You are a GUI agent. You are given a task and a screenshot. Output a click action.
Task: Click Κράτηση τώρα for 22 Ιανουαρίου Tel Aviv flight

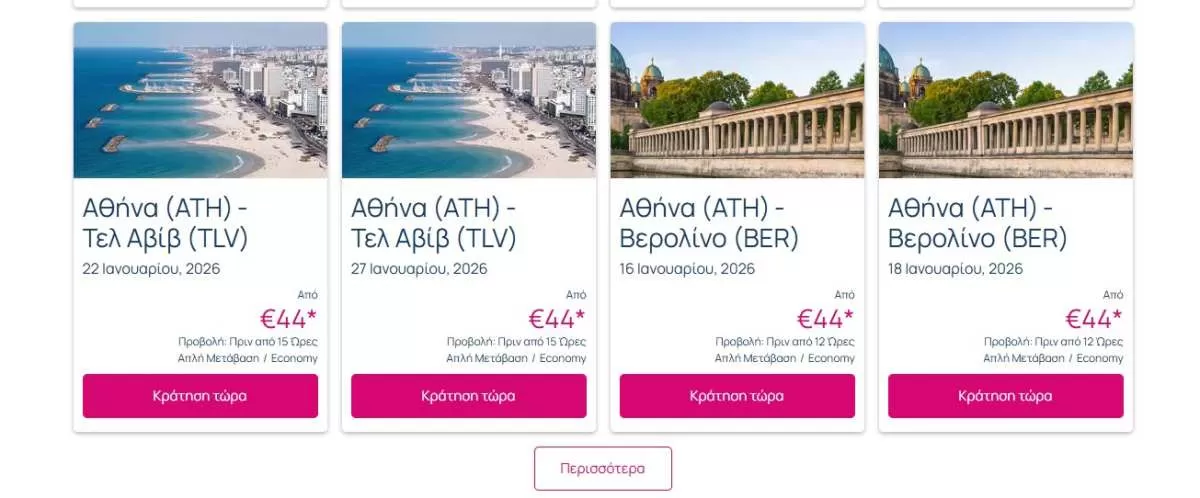[200, 395]
